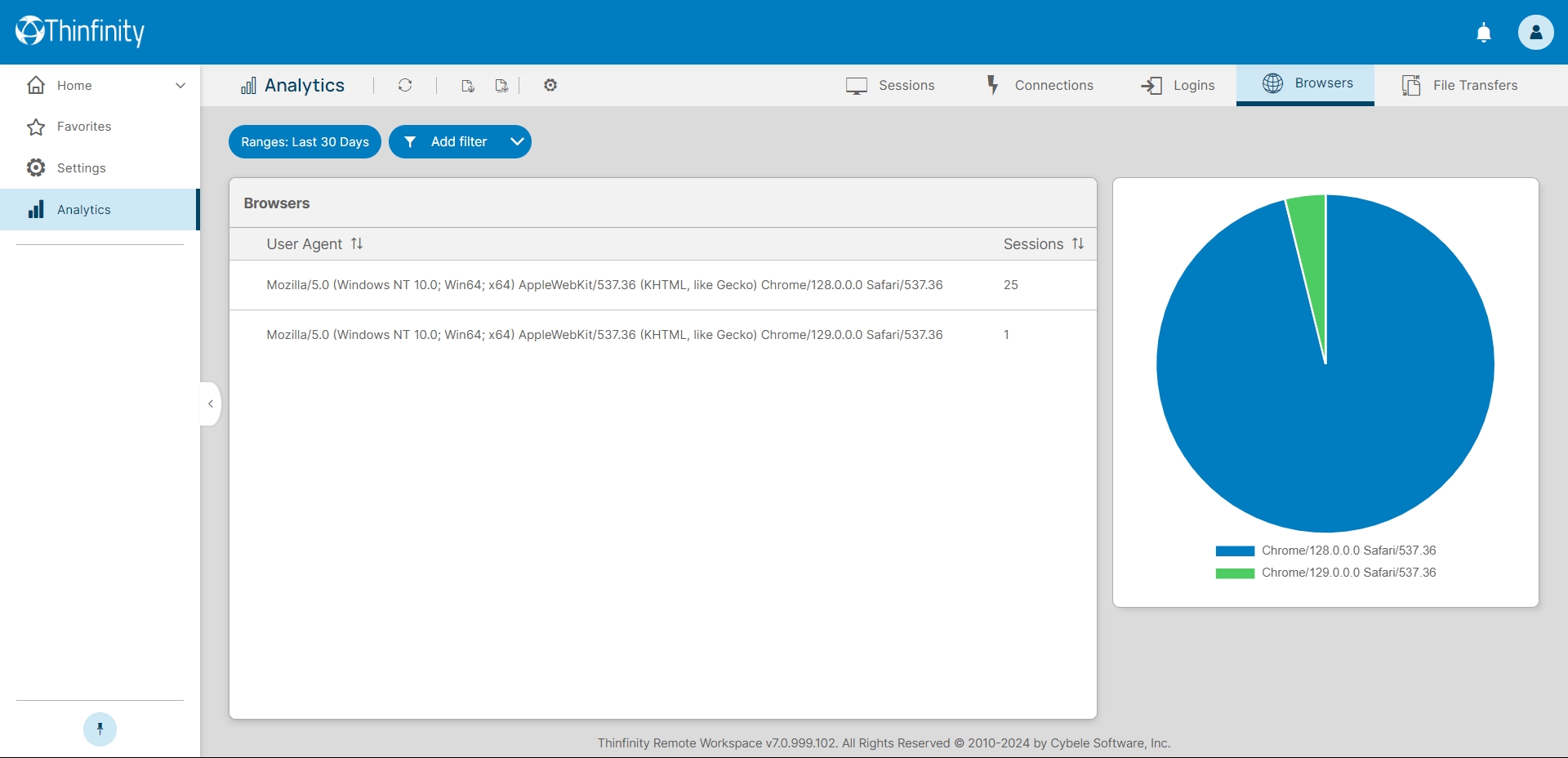Screen dimensions: 1568x758
Task: Switch to the Sessions tab
Action: [x=890, y=86]
